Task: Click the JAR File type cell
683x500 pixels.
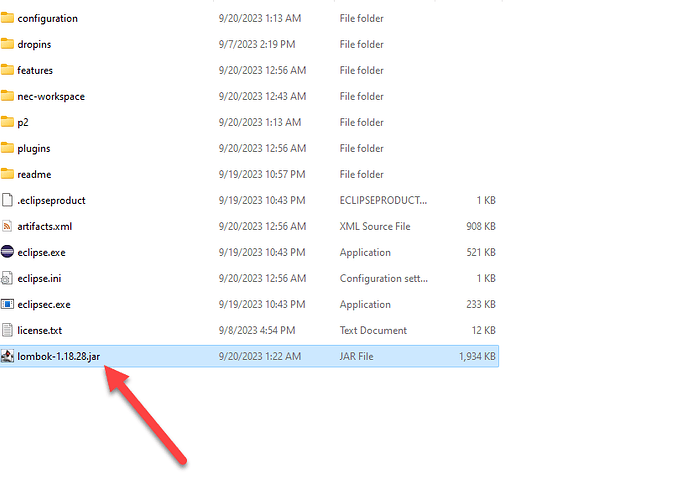Action: tap(356, 356)
